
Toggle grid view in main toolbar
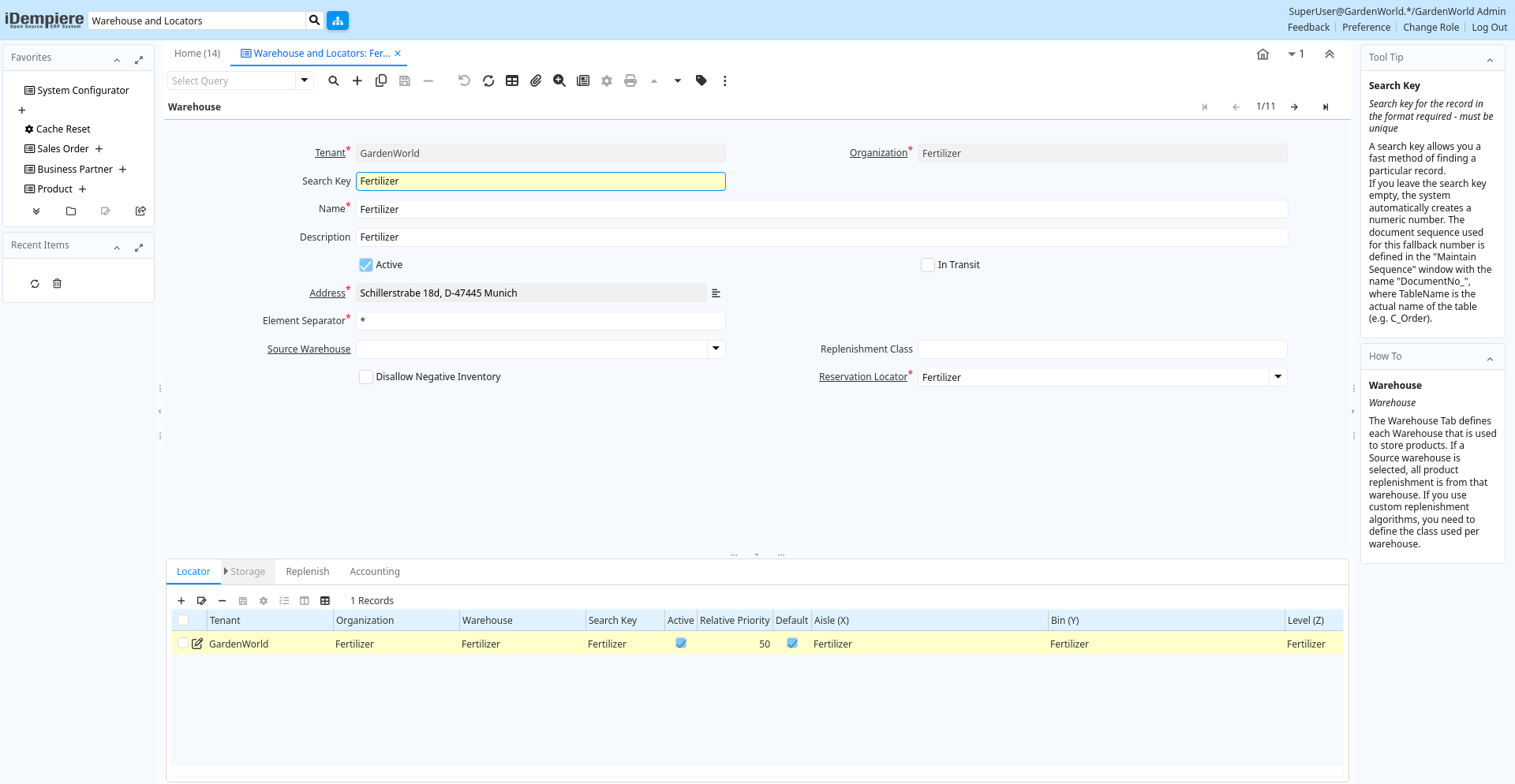point(512,80)
